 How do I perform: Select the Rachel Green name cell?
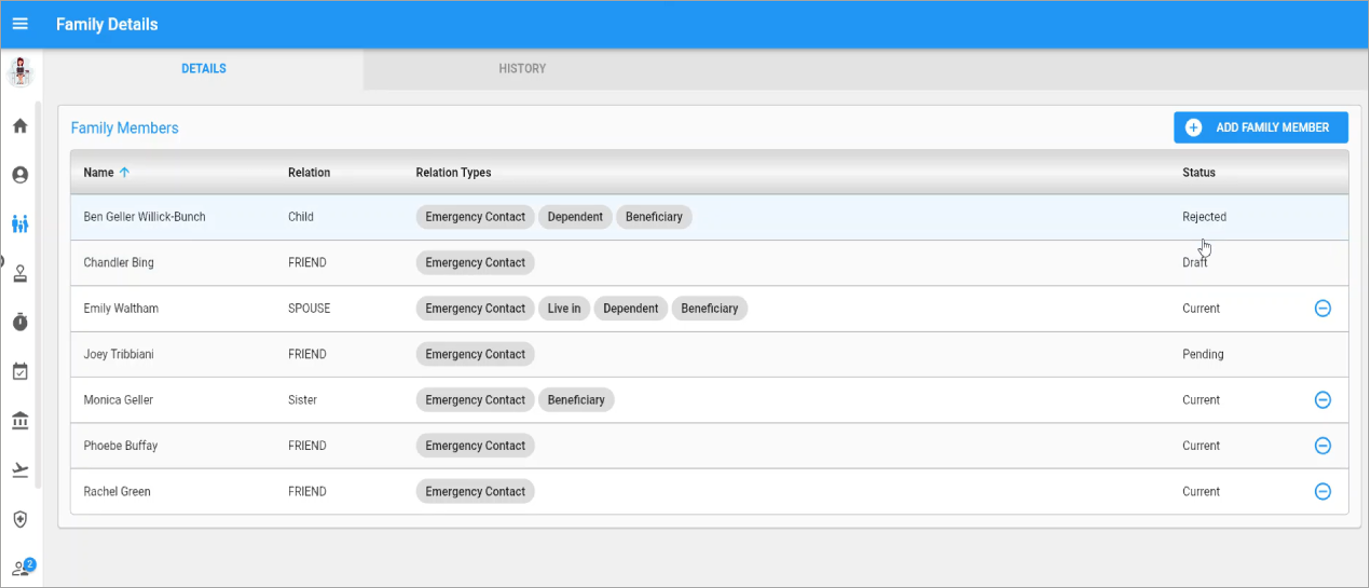[x=117, y=492]
